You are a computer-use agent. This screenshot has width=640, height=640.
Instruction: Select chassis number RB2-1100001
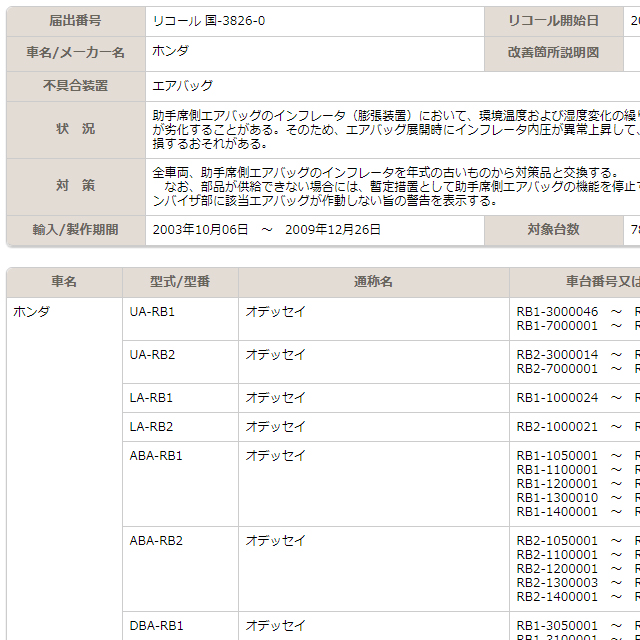557,555
